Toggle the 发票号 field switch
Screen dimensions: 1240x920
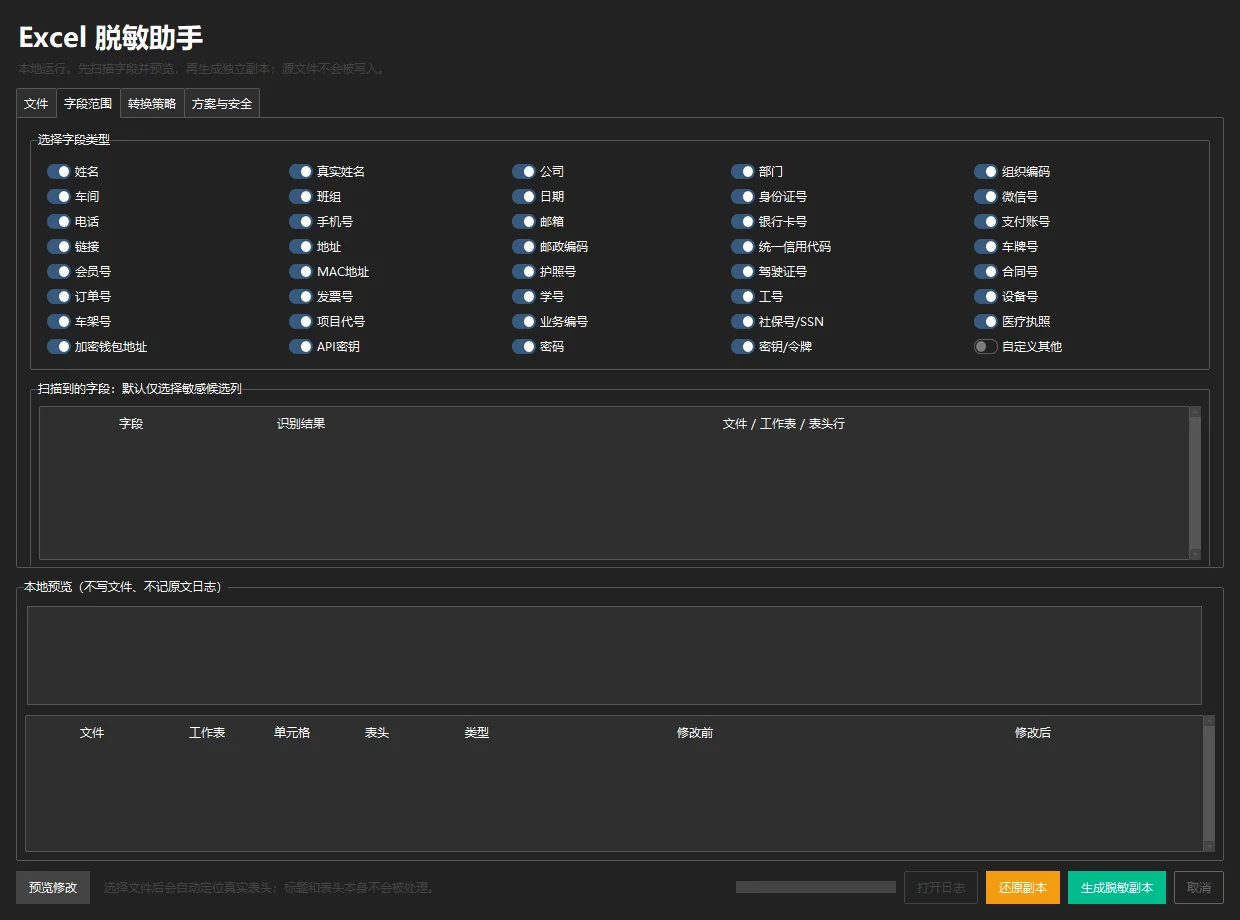point(301,297)
